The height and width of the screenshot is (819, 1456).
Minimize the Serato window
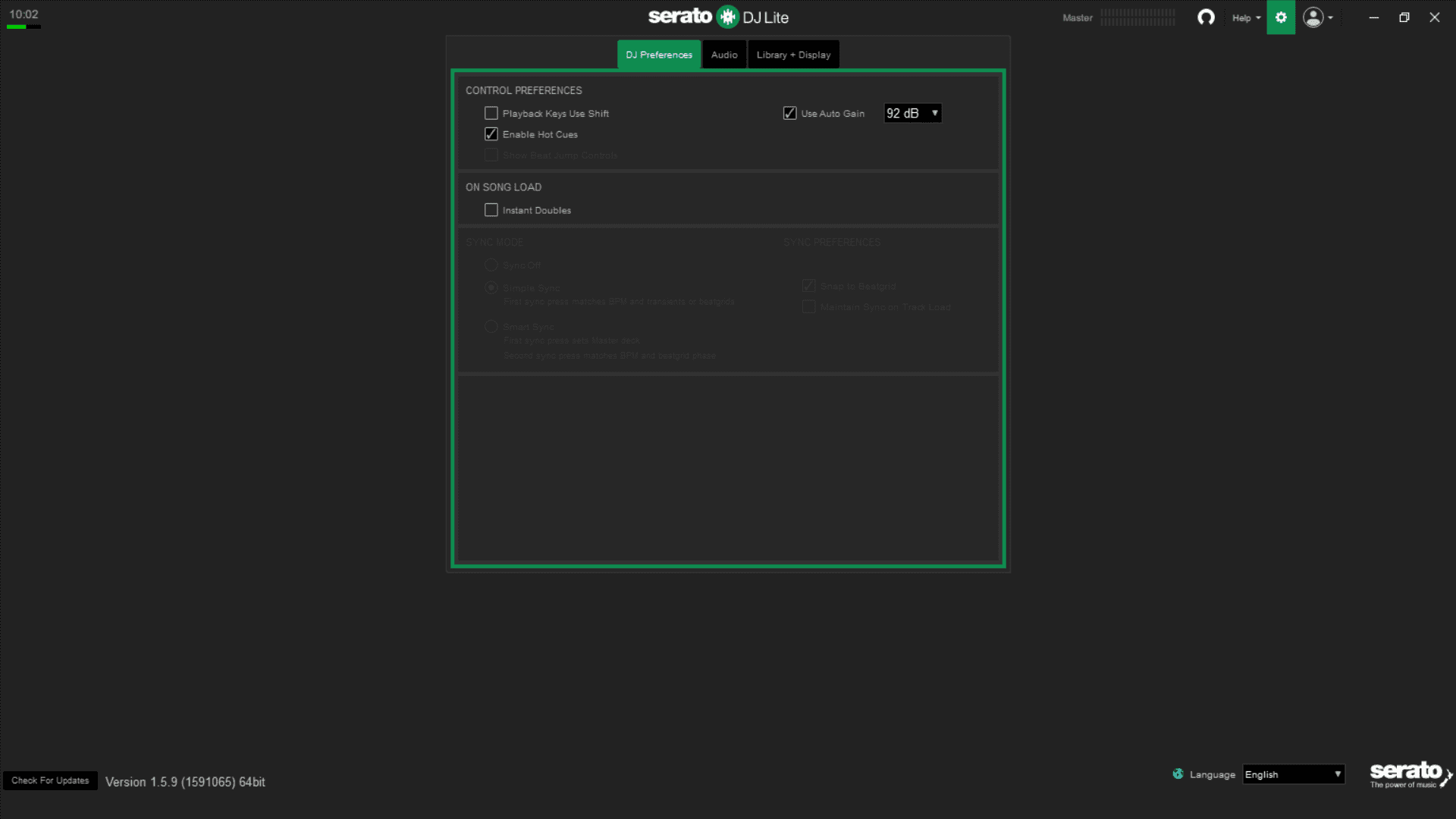[1373, 17]
